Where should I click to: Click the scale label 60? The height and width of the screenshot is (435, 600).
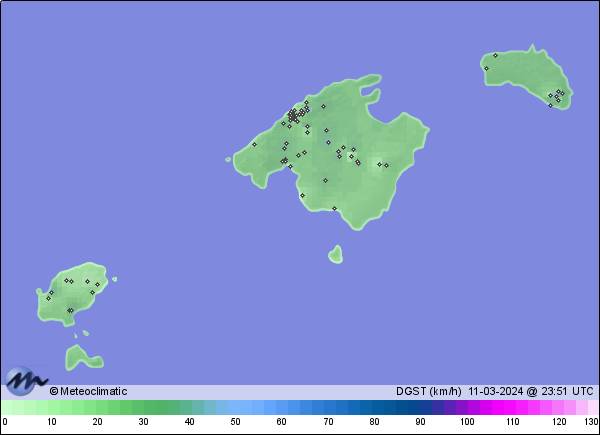281,422
